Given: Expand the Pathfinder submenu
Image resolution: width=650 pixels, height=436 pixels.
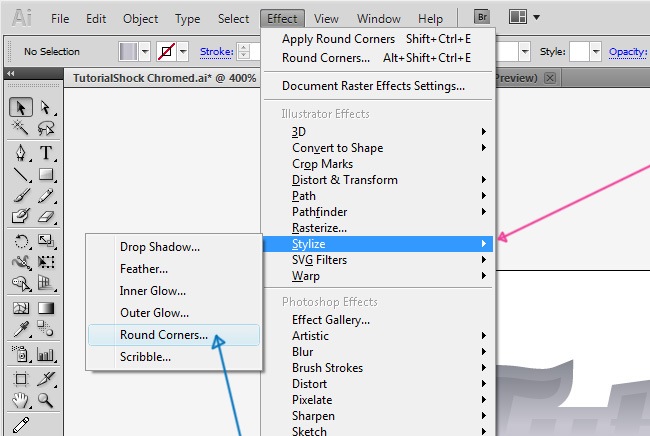Looking at the screenshot, I should coord(483,212).
